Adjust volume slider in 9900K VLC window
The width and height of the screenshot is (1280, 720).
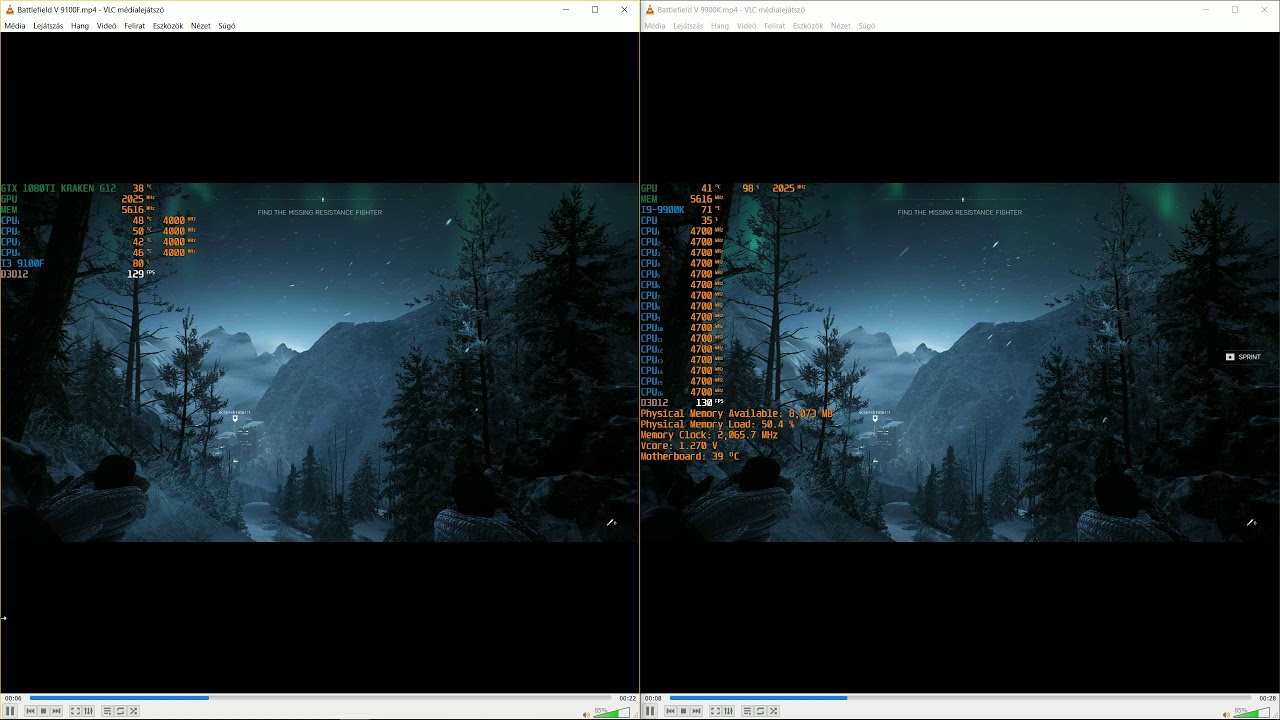[1252, 712]
